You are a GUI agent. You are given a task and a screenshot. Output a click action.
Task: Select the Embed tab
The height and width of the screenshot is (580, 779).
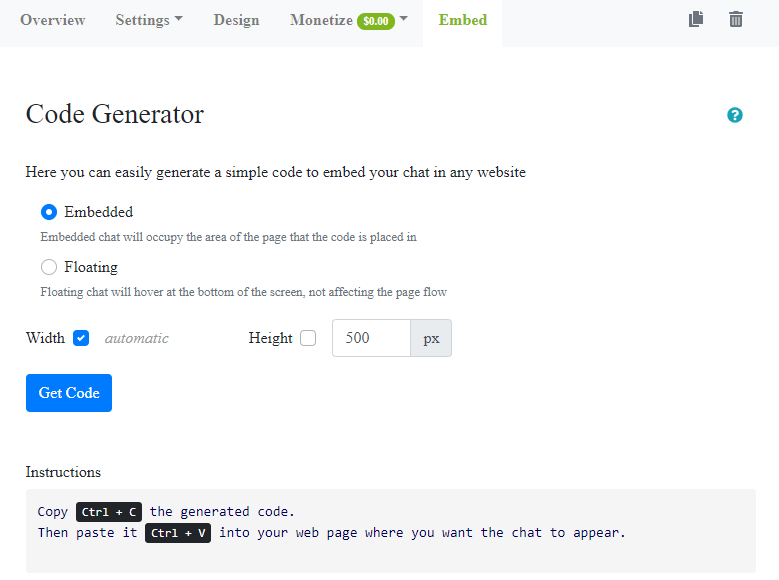pos(462,20)
